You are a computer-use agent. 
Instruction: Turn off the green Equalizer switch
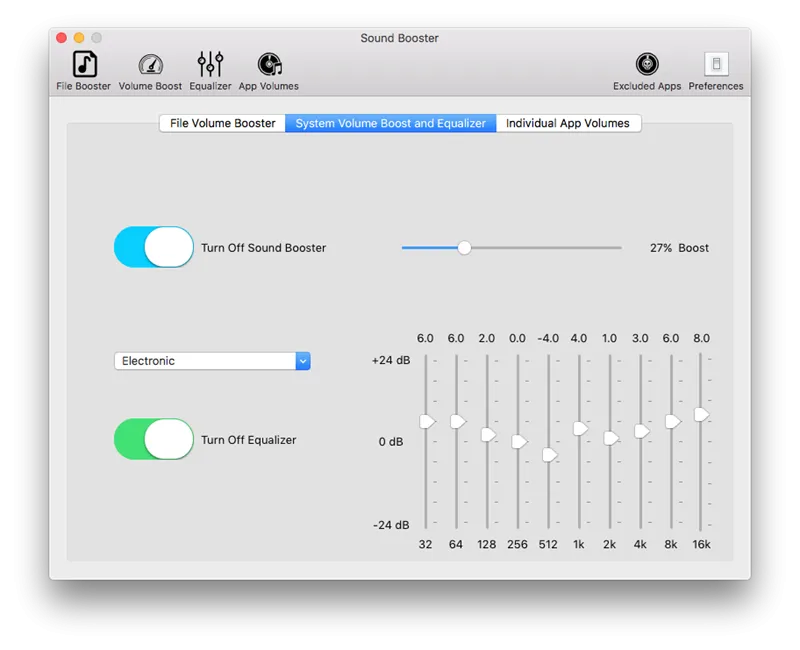[154, 439]
